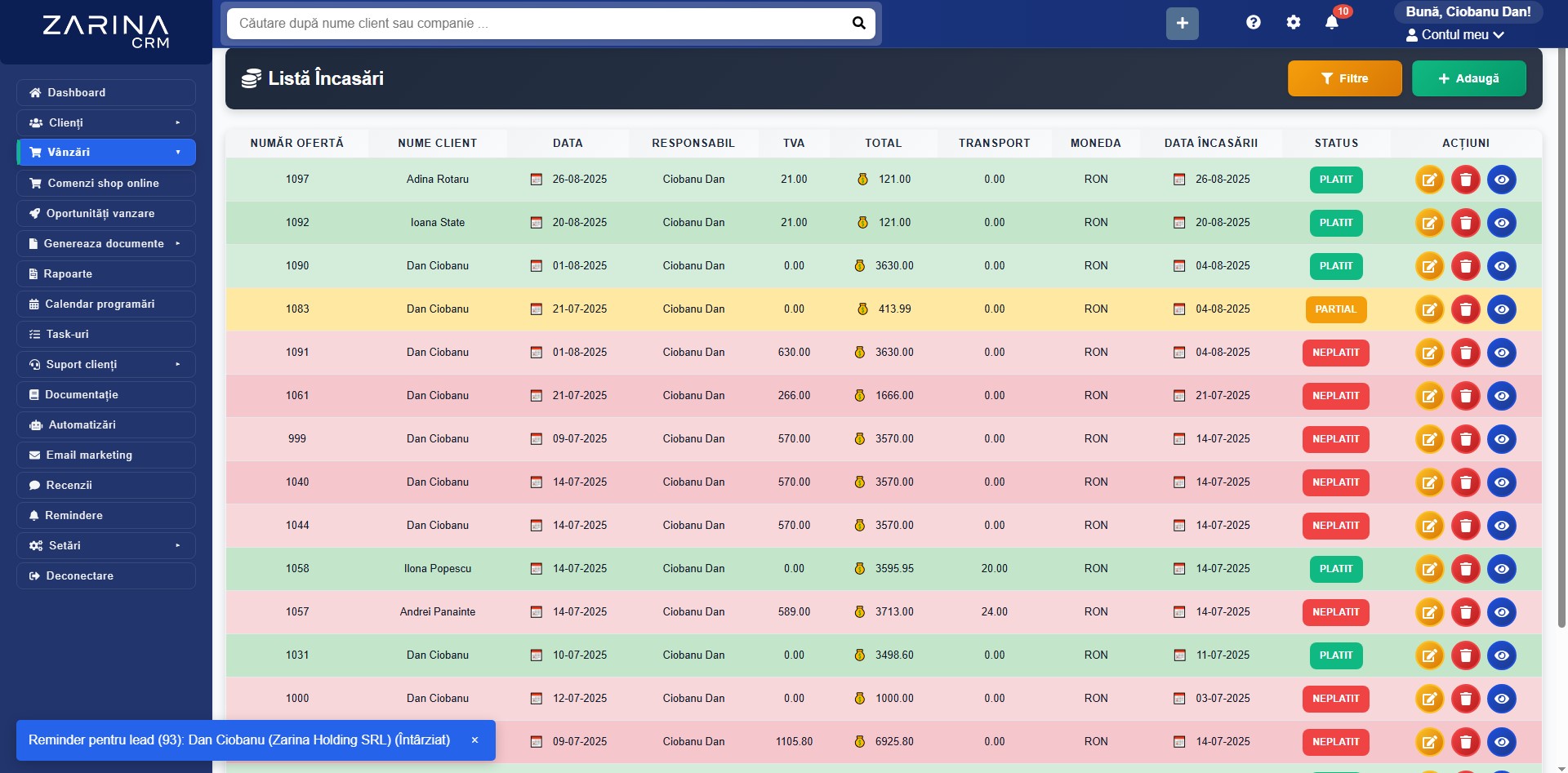The height and width of the screenshot is (773, 1568).
Task: Click the PLATIT status badge for 1097
Action: pyautogui.click(x=1336, y=180)
